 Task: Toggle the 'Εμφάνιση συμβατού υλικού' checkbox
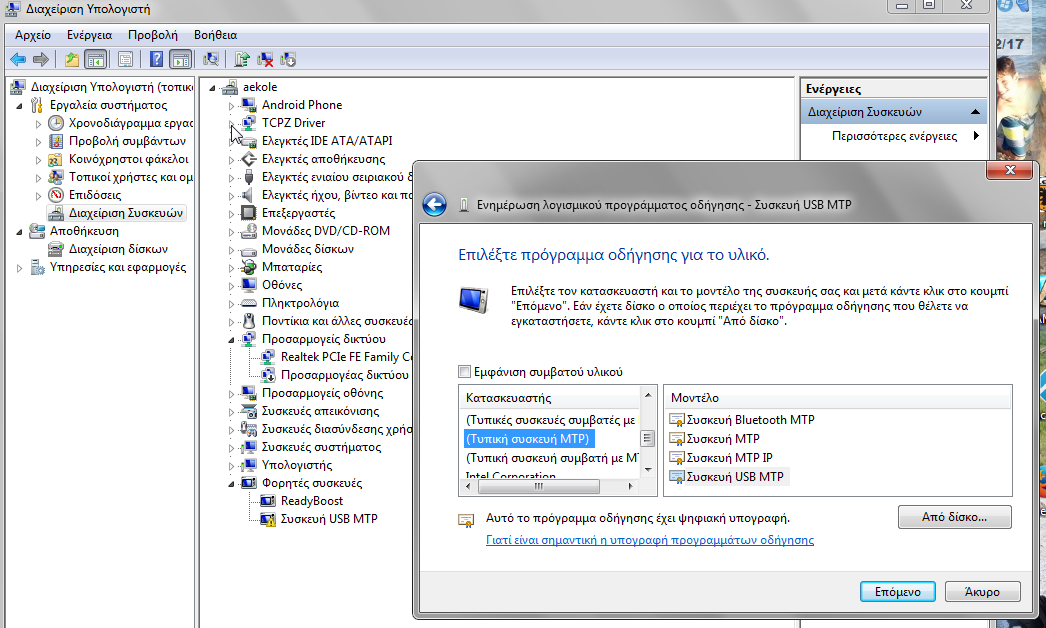[x=464, y=372]
